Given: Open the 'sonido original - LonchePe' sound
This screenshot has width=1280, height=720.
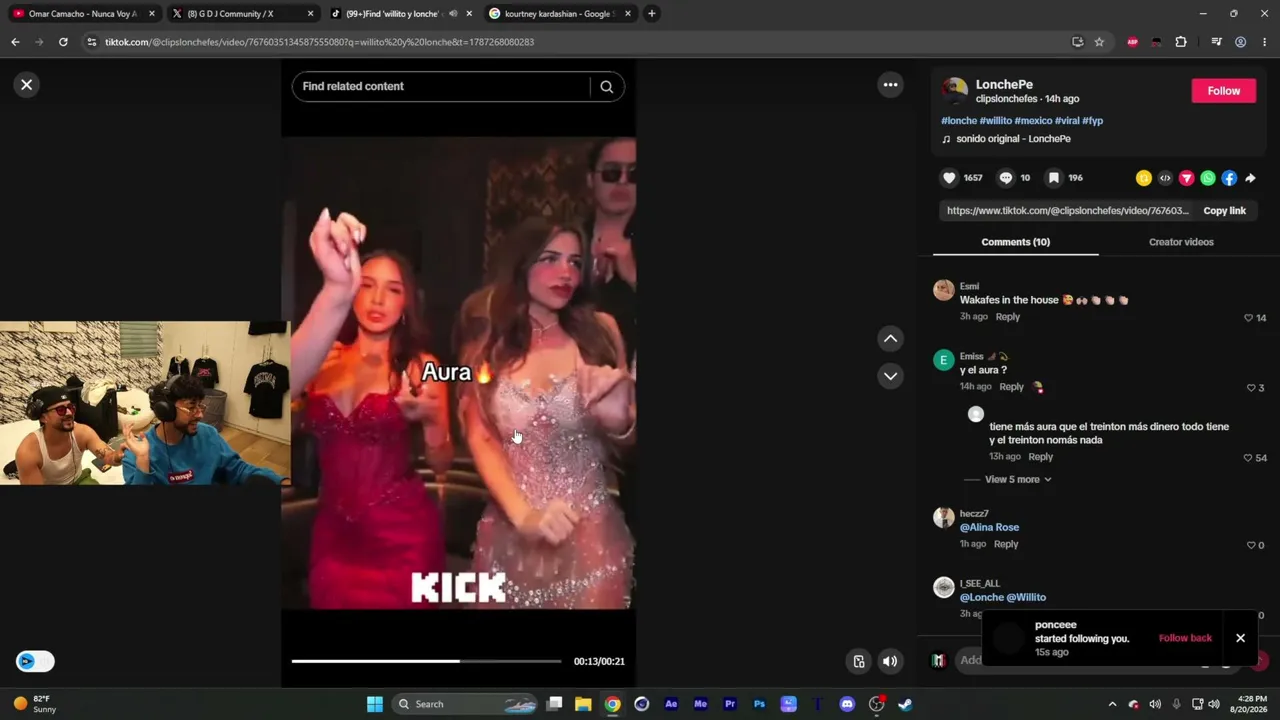Looking at the screenshot, I should tap(1013, 139).
